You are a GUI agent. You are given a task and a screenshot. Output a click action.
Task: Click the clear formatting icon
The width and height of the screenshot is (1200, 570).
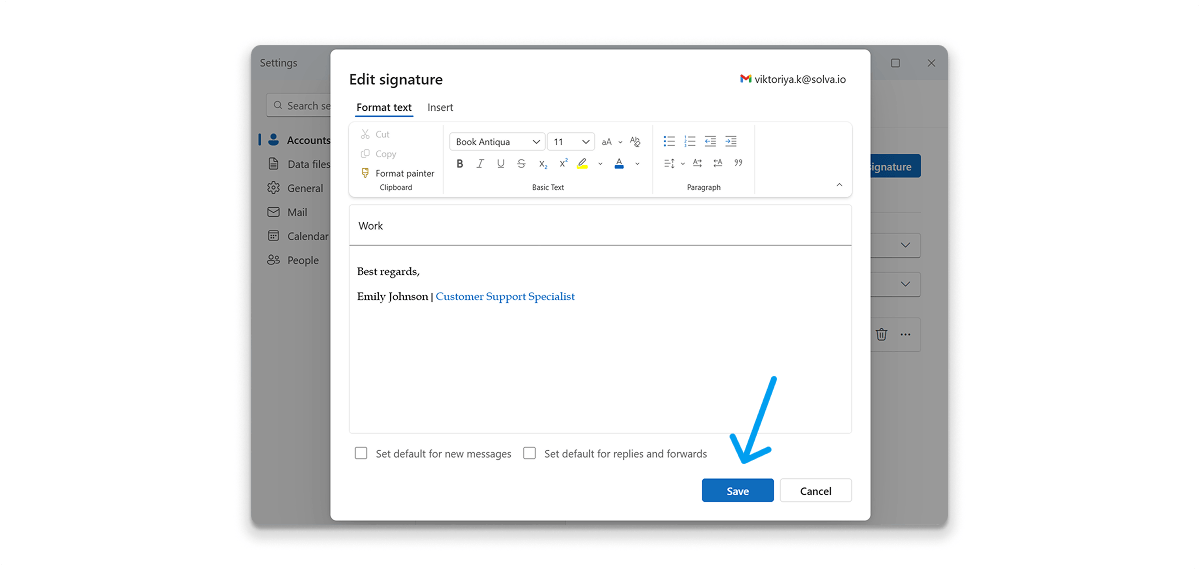635,142
